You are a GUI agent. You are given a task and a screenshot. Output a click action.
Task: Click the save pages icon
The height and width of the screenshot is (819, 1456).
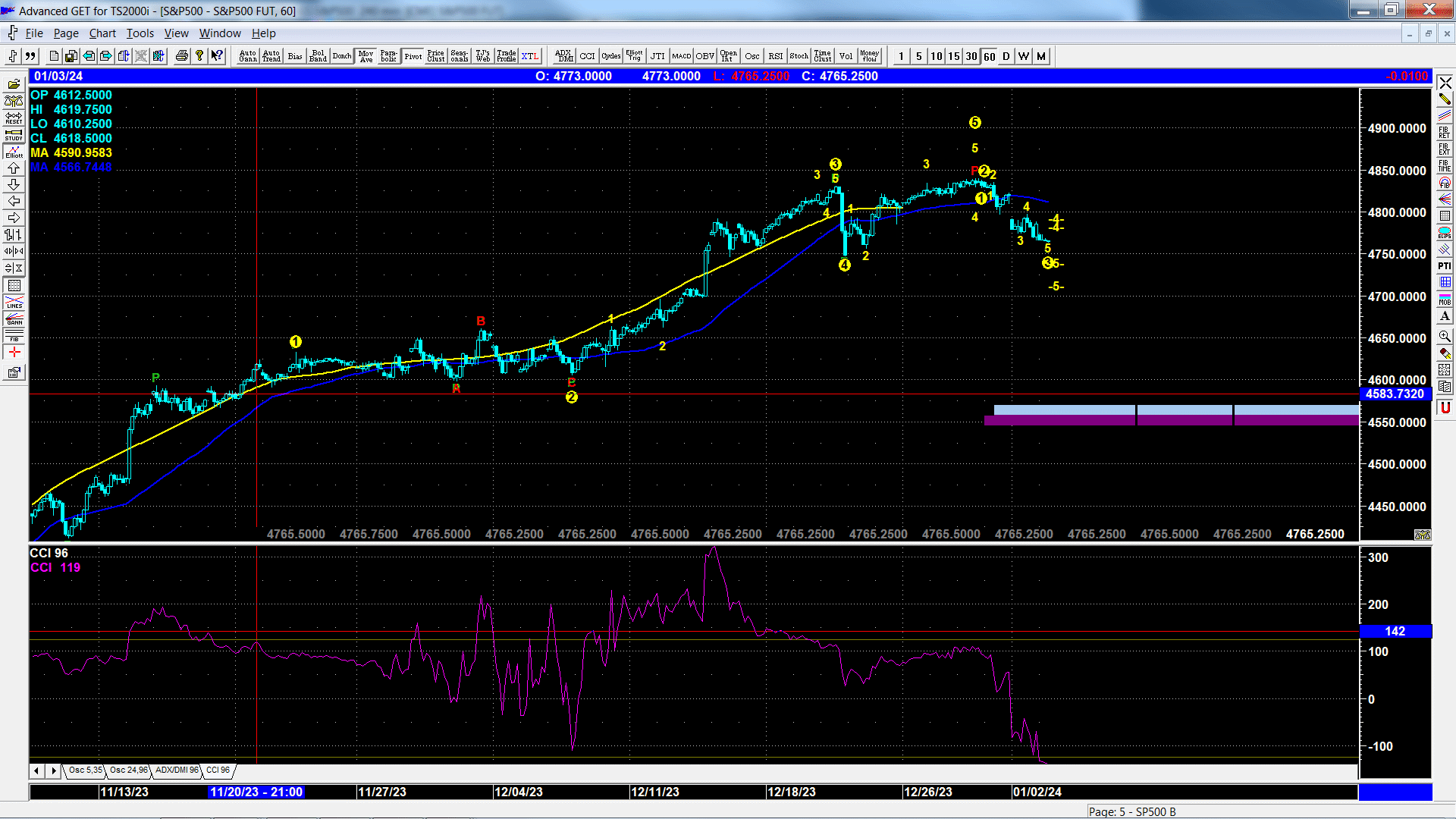(x=71, y=56)
